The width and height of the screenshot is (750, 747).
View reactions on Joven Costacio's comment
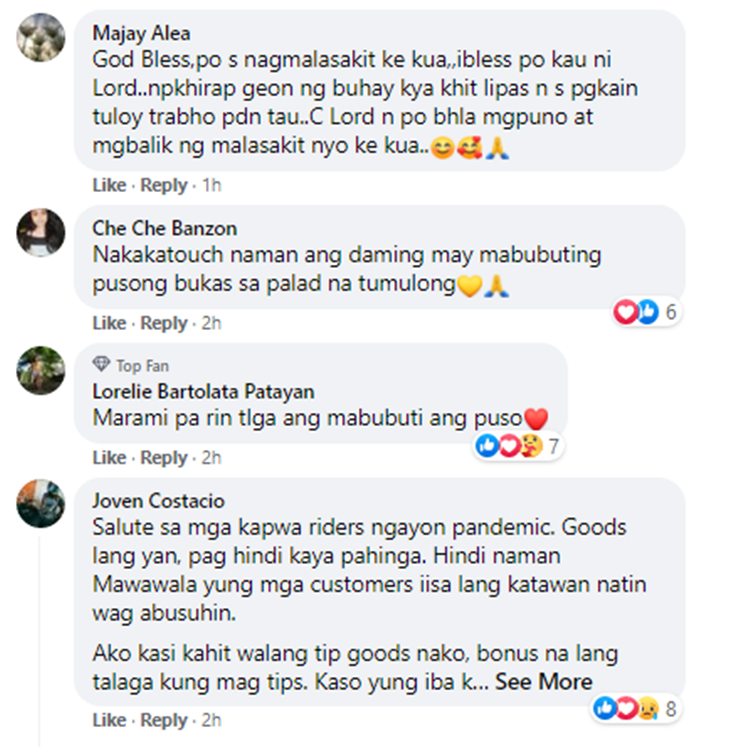pyautogui.click(x=635, y=708)
